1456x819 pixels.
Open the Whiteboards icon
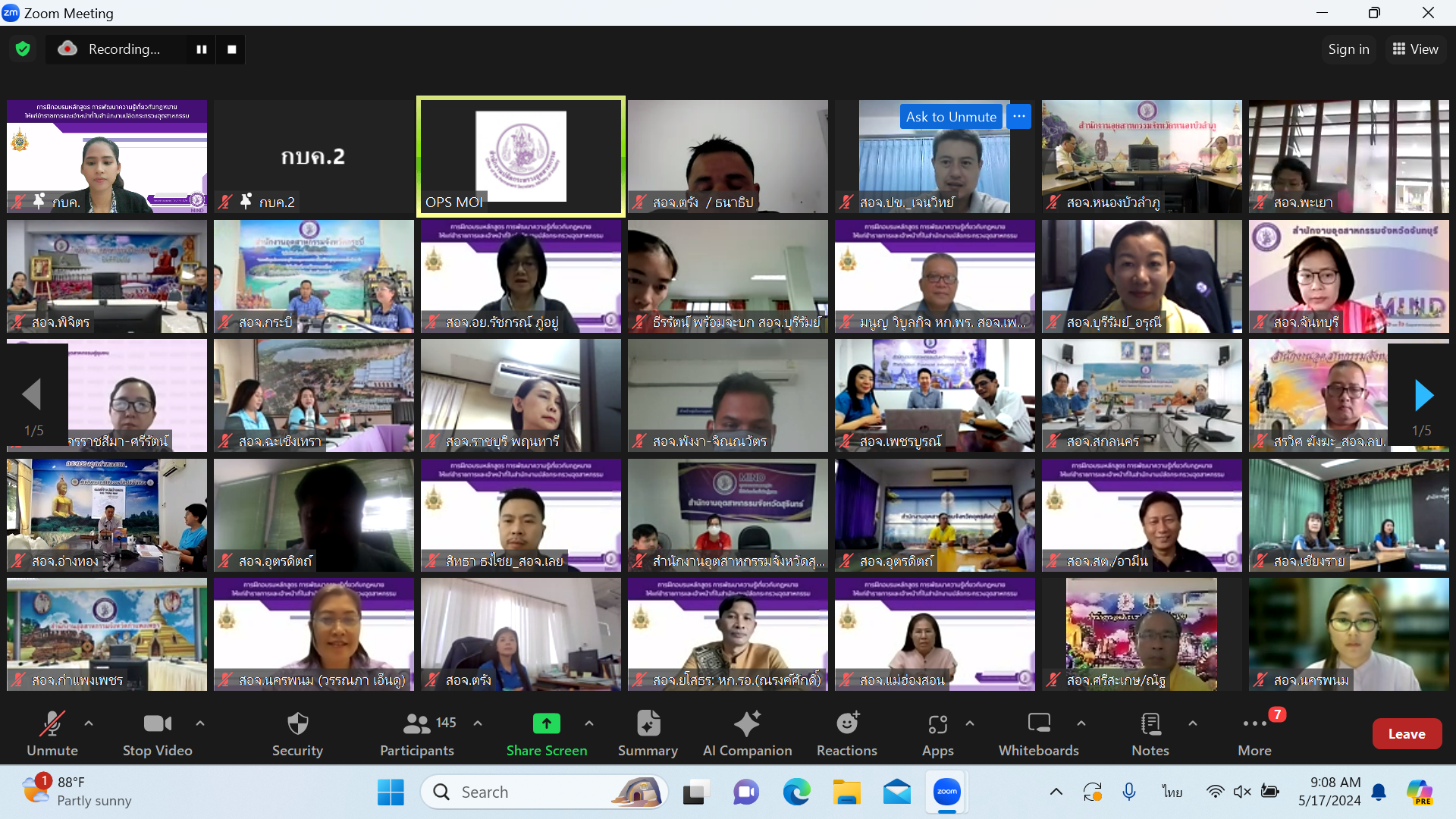tap(1038, 724)
